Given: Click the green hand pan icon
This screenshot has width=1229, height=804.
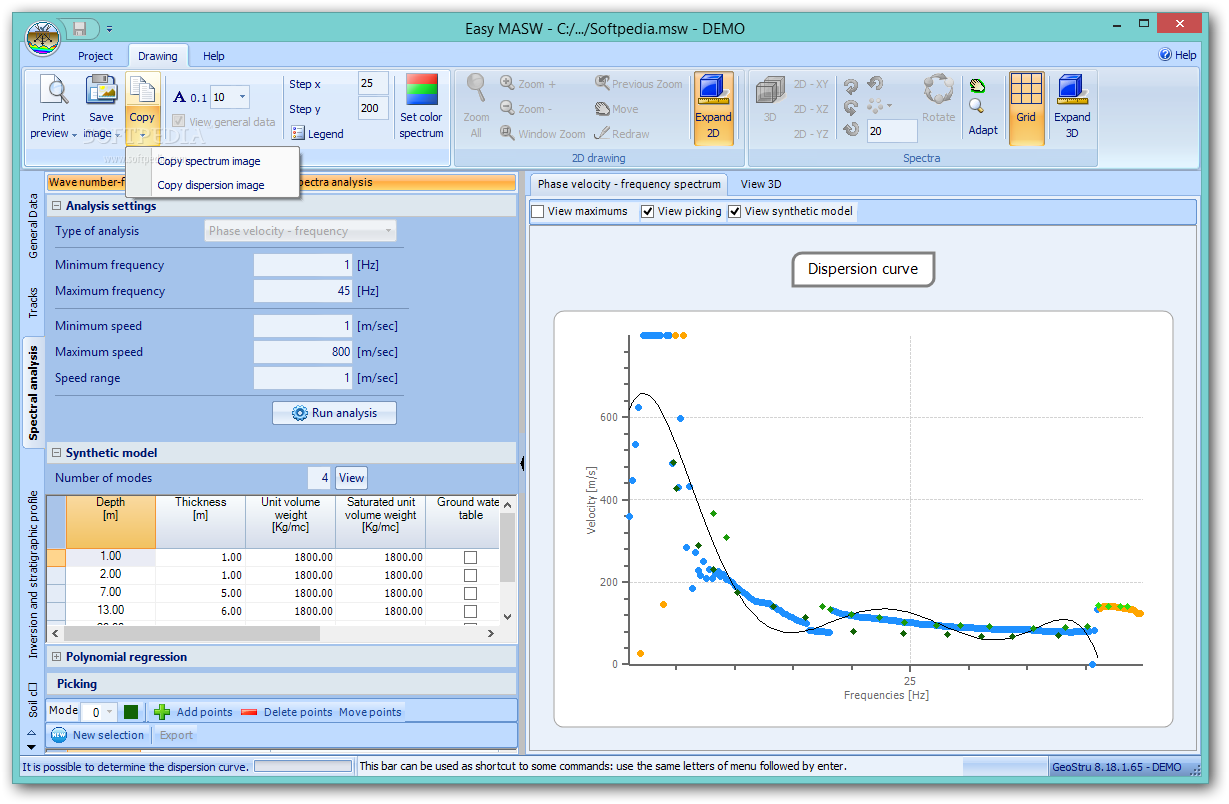Looking at the screenshot, I should (x=977, y=85).
